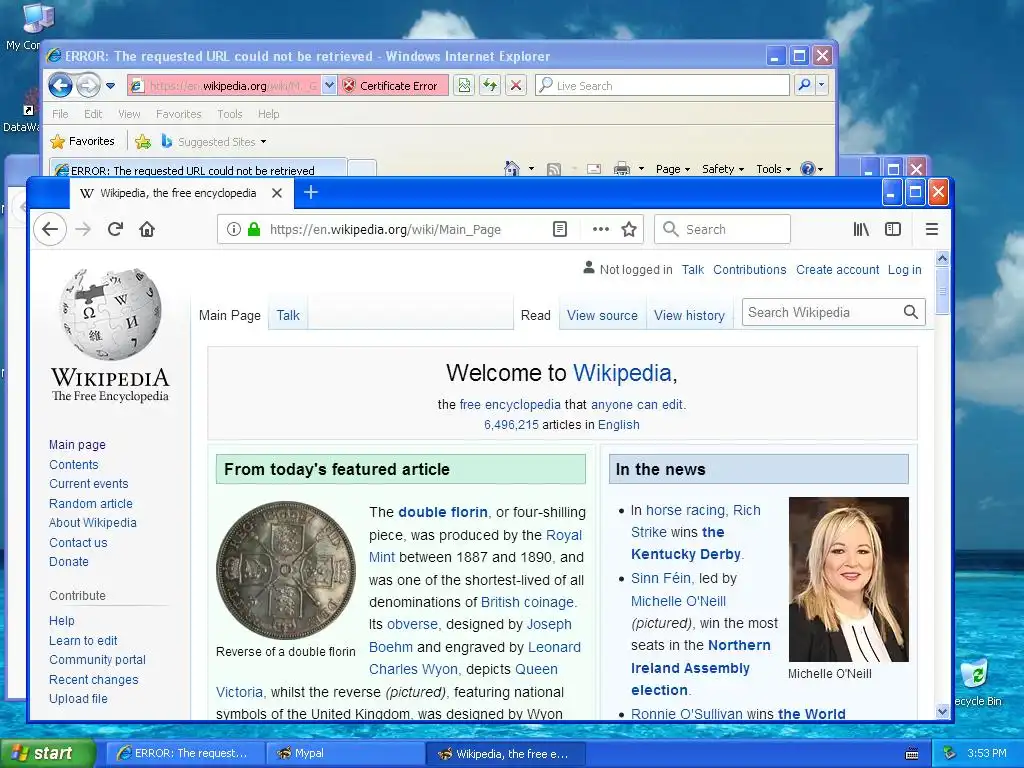Click the Wikipedia search magnifier icon
Image resolution: width=1024 pixels, height=768 pixels.
pyautogui.click(x=911, y=312)
